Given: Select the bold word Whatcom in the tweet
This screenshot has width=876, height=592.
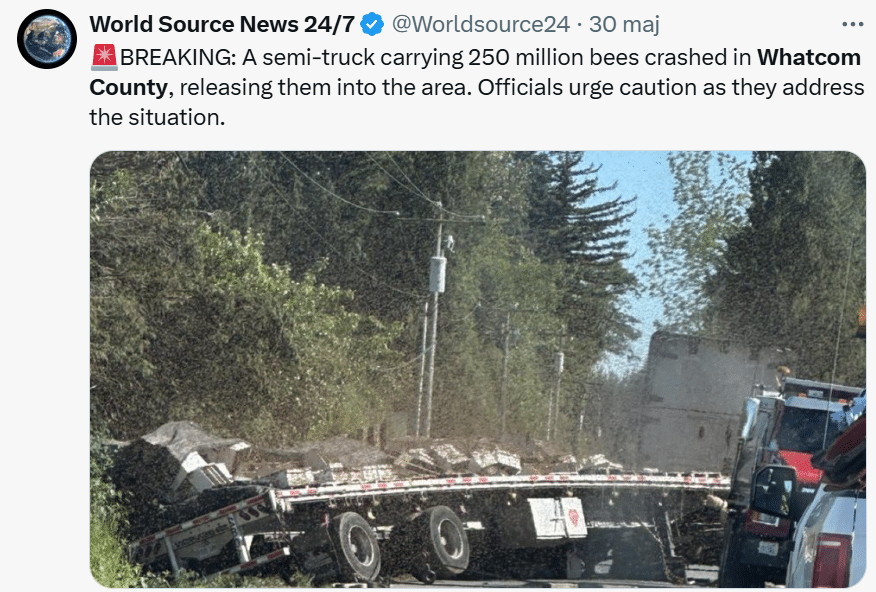Looking at the screenshot, I should [x=808, y=58].
